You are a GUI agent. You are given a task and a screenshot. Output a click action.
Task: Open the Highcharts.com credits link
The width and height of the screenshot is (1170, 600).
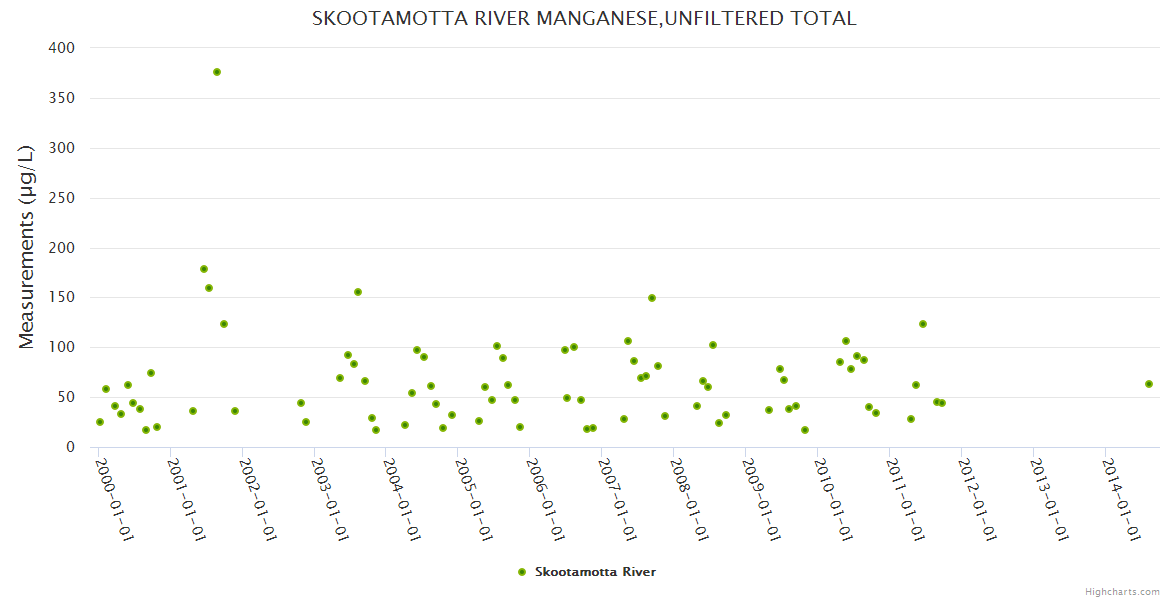click(1122, 591)
